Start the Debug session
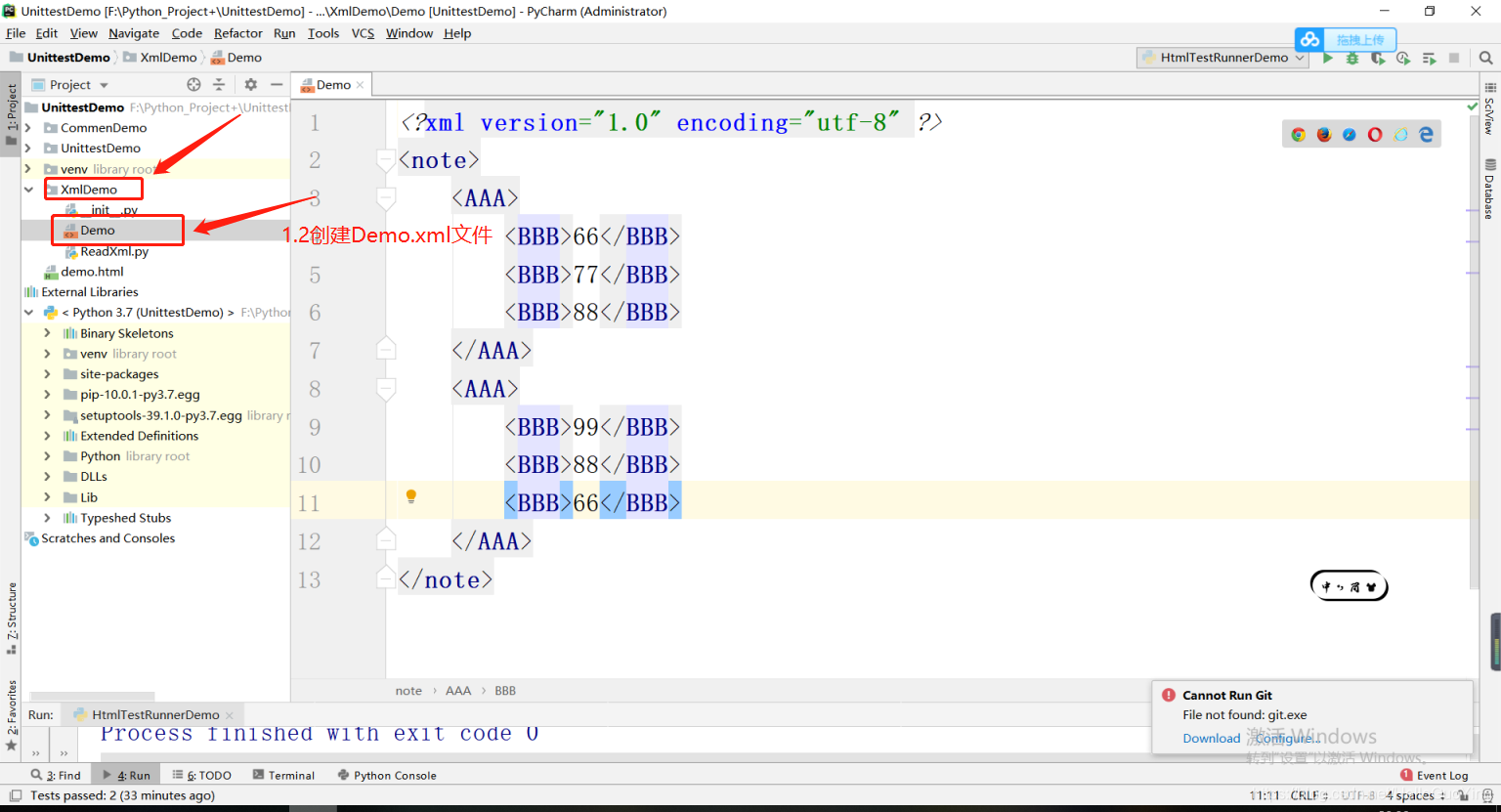 click(x=1351, y=58)
